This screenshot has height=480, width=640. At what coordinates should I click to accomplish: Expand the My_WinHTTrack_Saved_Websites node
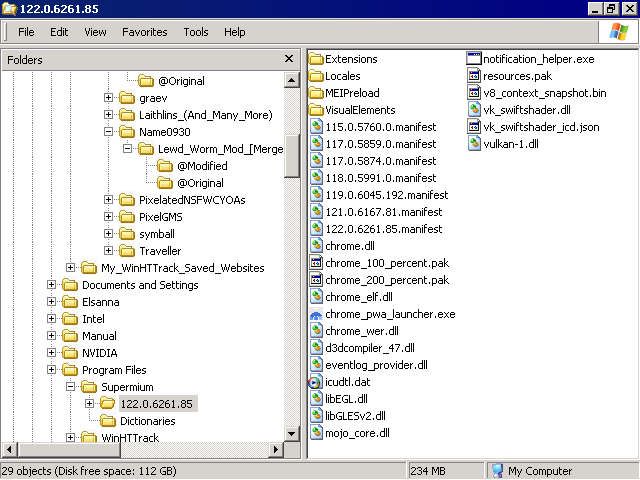click(x=70, y=268)
